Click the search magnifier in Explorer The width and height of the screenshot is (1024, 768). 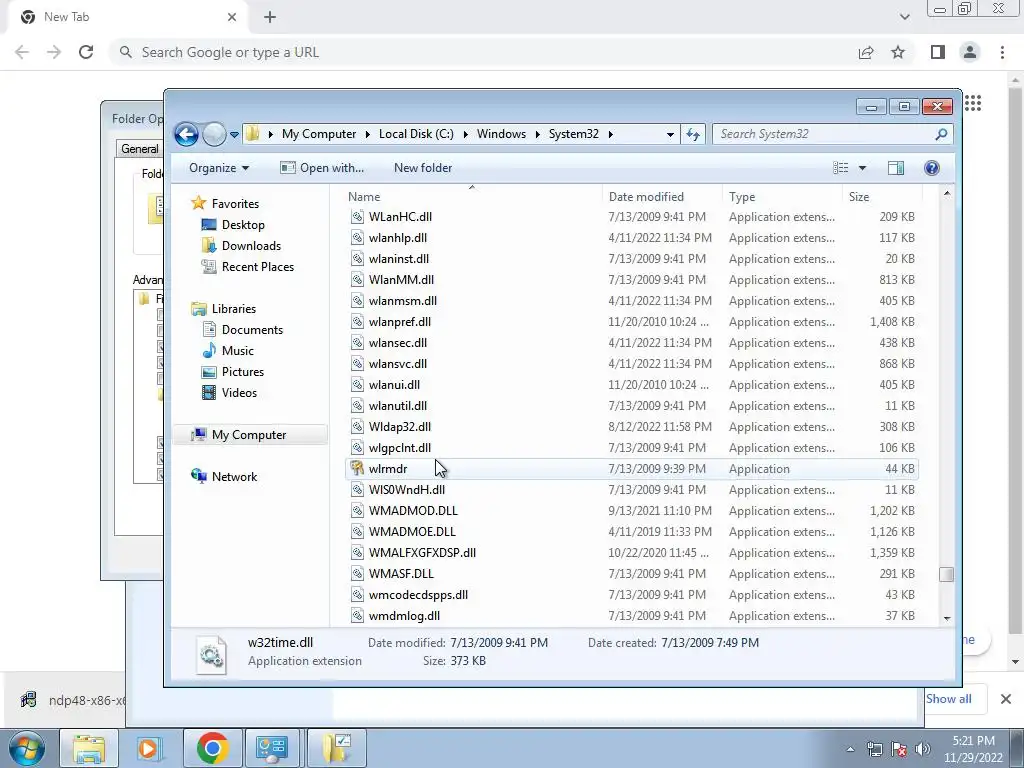click(x=941, y=135)
